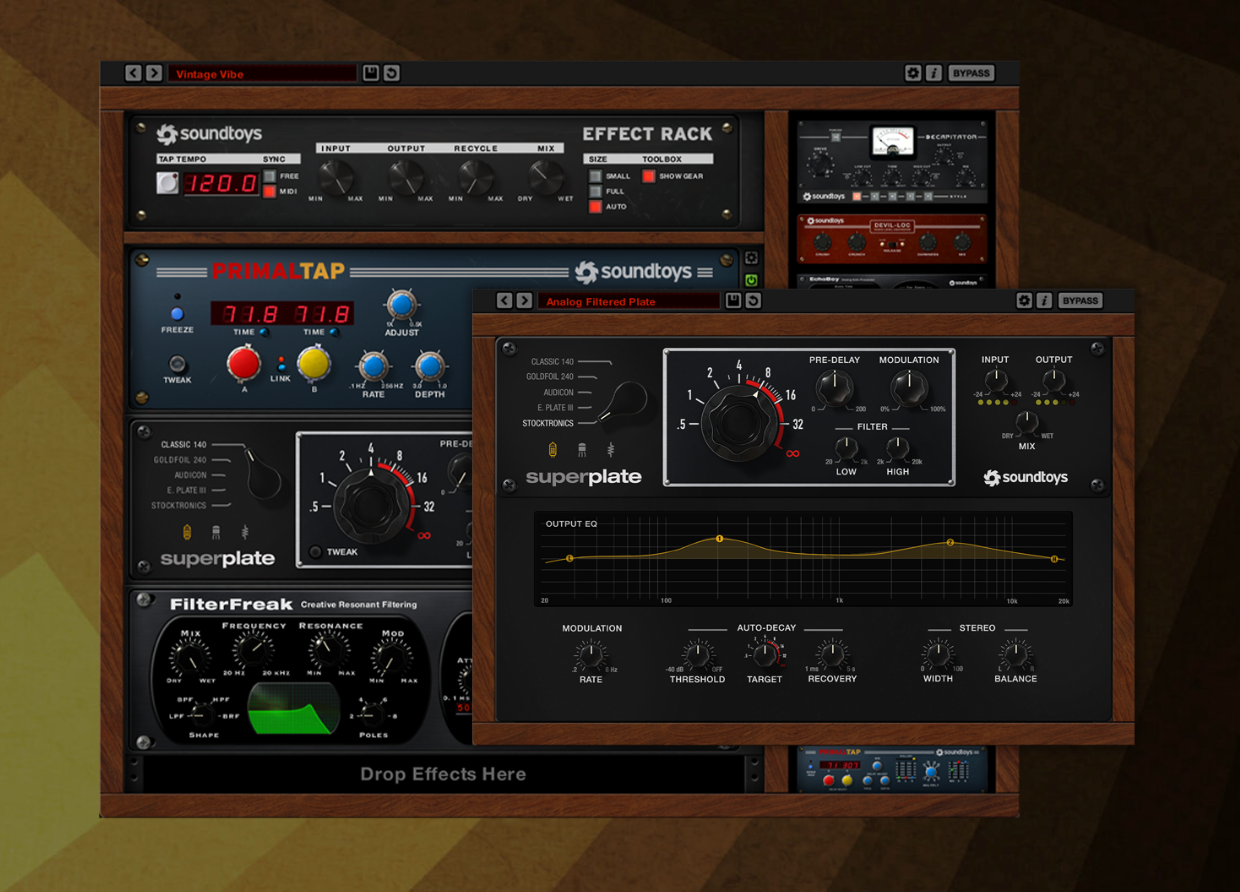This screenshot has height=892, width=1240.
Task: Go to next preset in SuperPlate window
Action: [525, 300]
